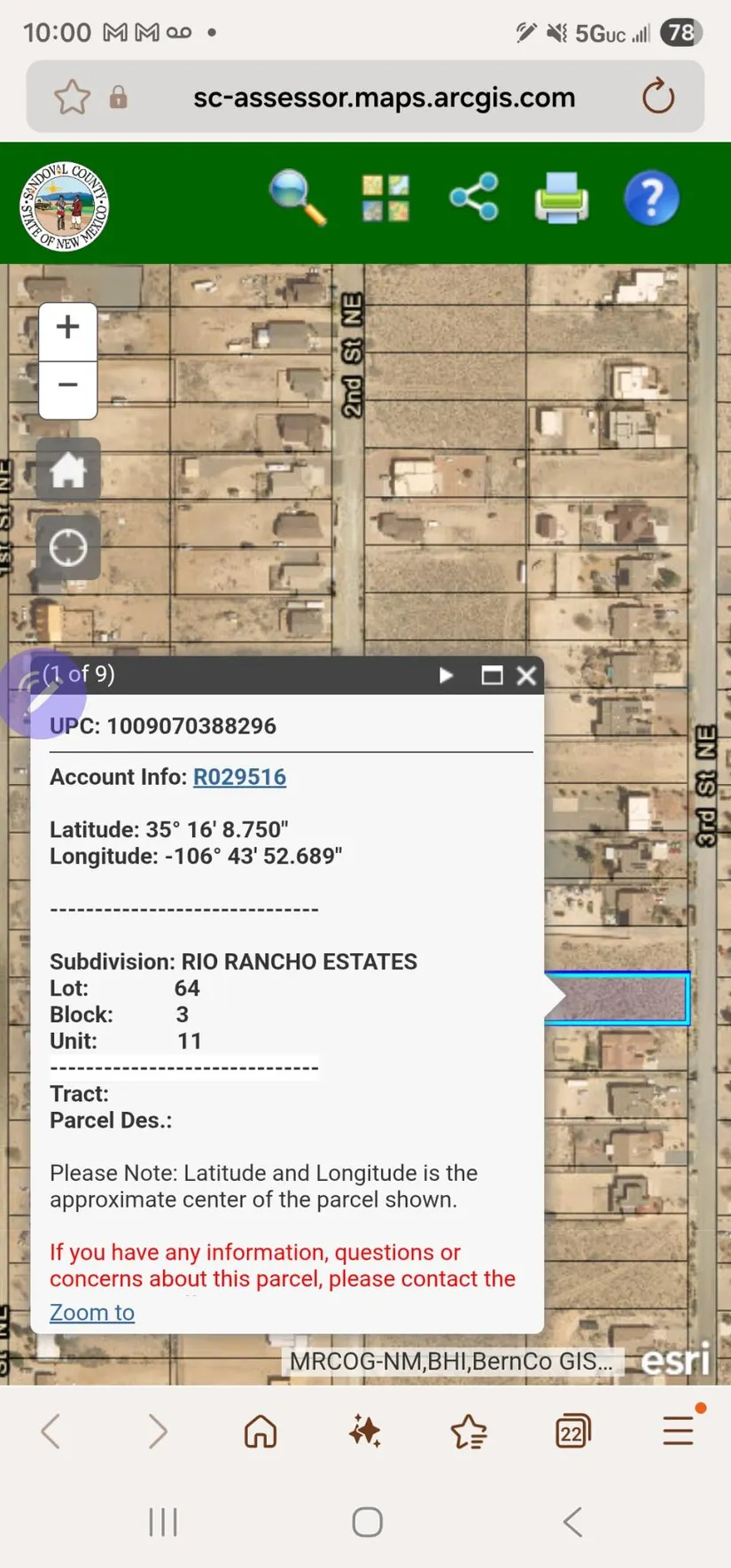Open the parcel search magnifier tool

[x=298, y=198]
